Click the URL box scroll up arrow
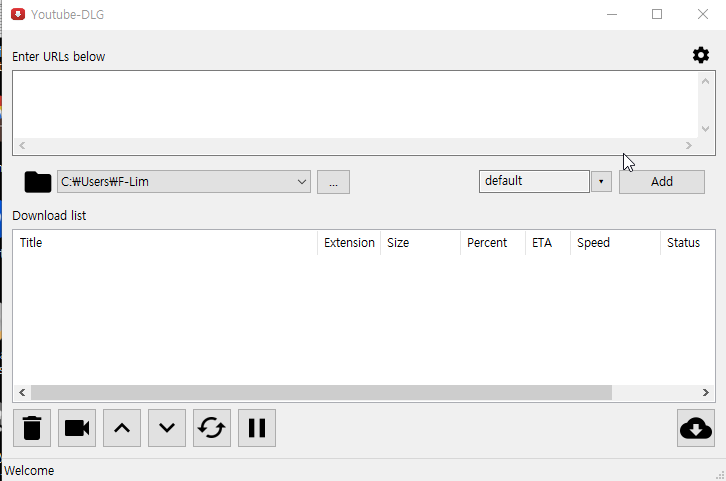Screen dimensions: 726x481 click(x=705, y=81)
